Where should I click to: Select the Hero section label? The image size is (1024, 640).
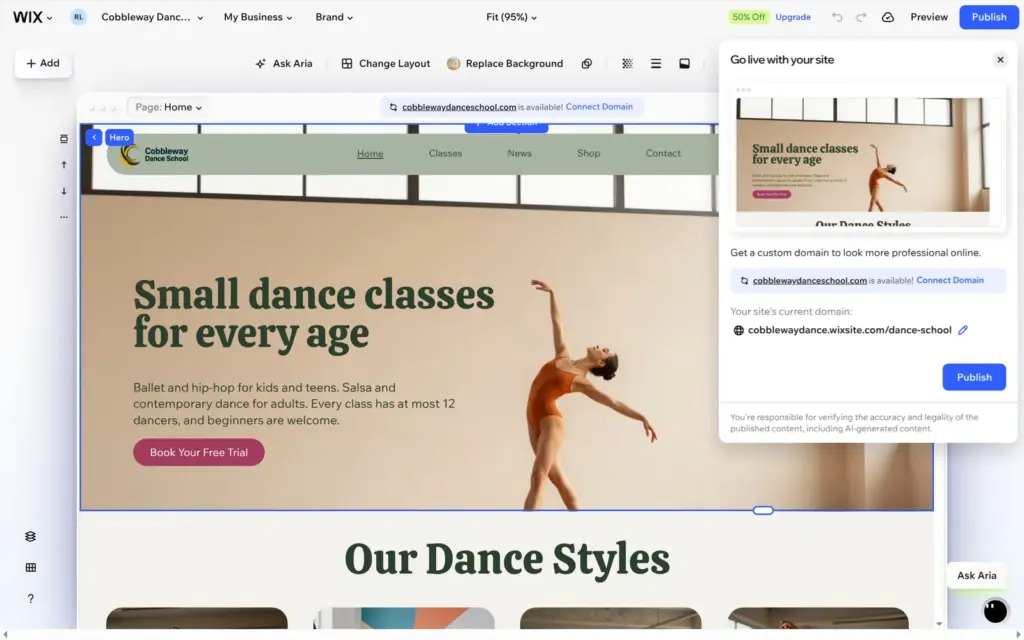(119, 138)
